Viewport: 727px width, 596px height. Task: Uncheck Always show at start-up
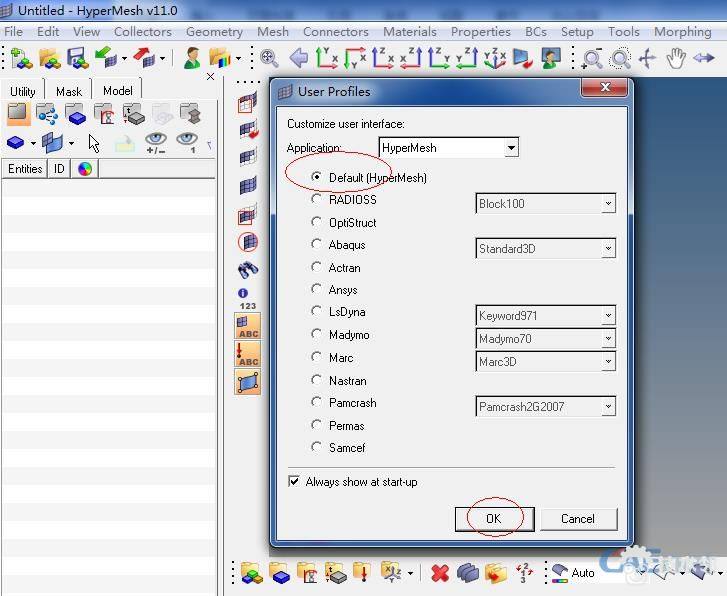point(294,482)
